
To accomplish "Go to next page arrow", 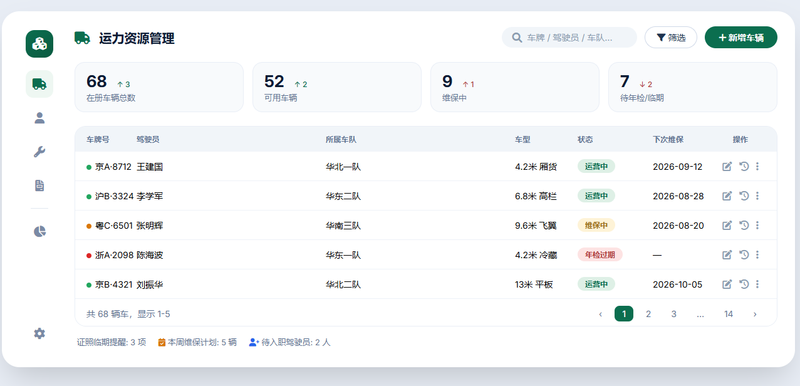I will pyautogui.click(x=755, y=314).
